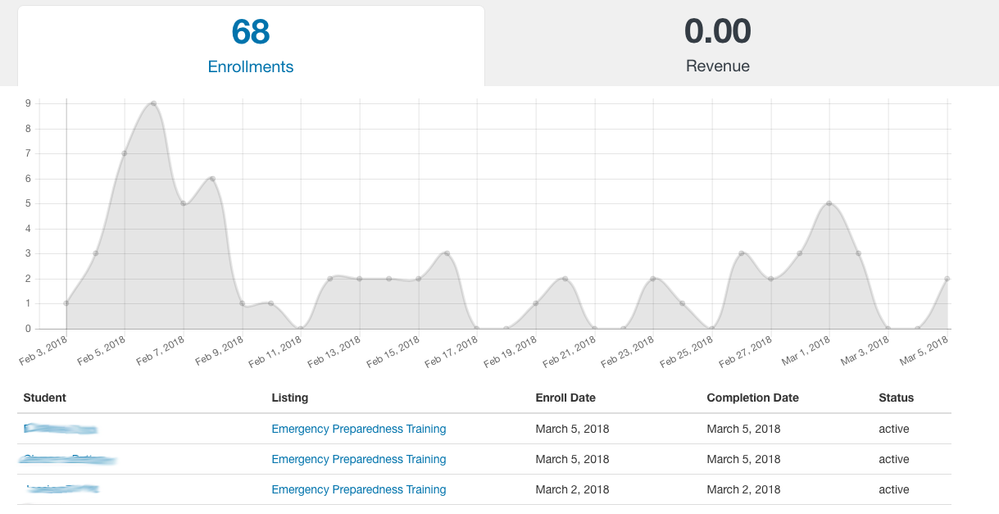
Task: Open the third row's student name link
Action: click(x=62, y=490)
